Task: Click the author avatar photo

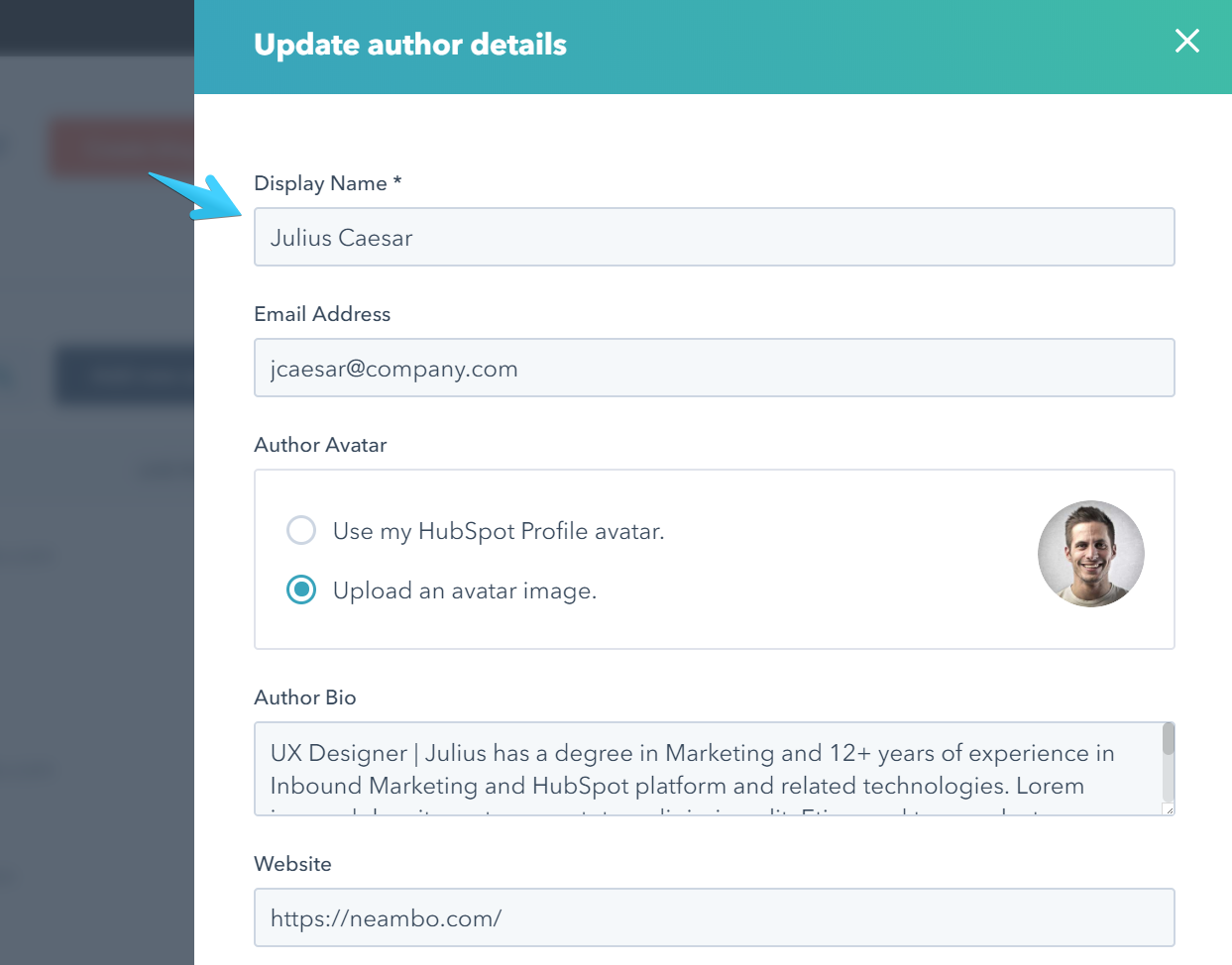Action: 1090,554
